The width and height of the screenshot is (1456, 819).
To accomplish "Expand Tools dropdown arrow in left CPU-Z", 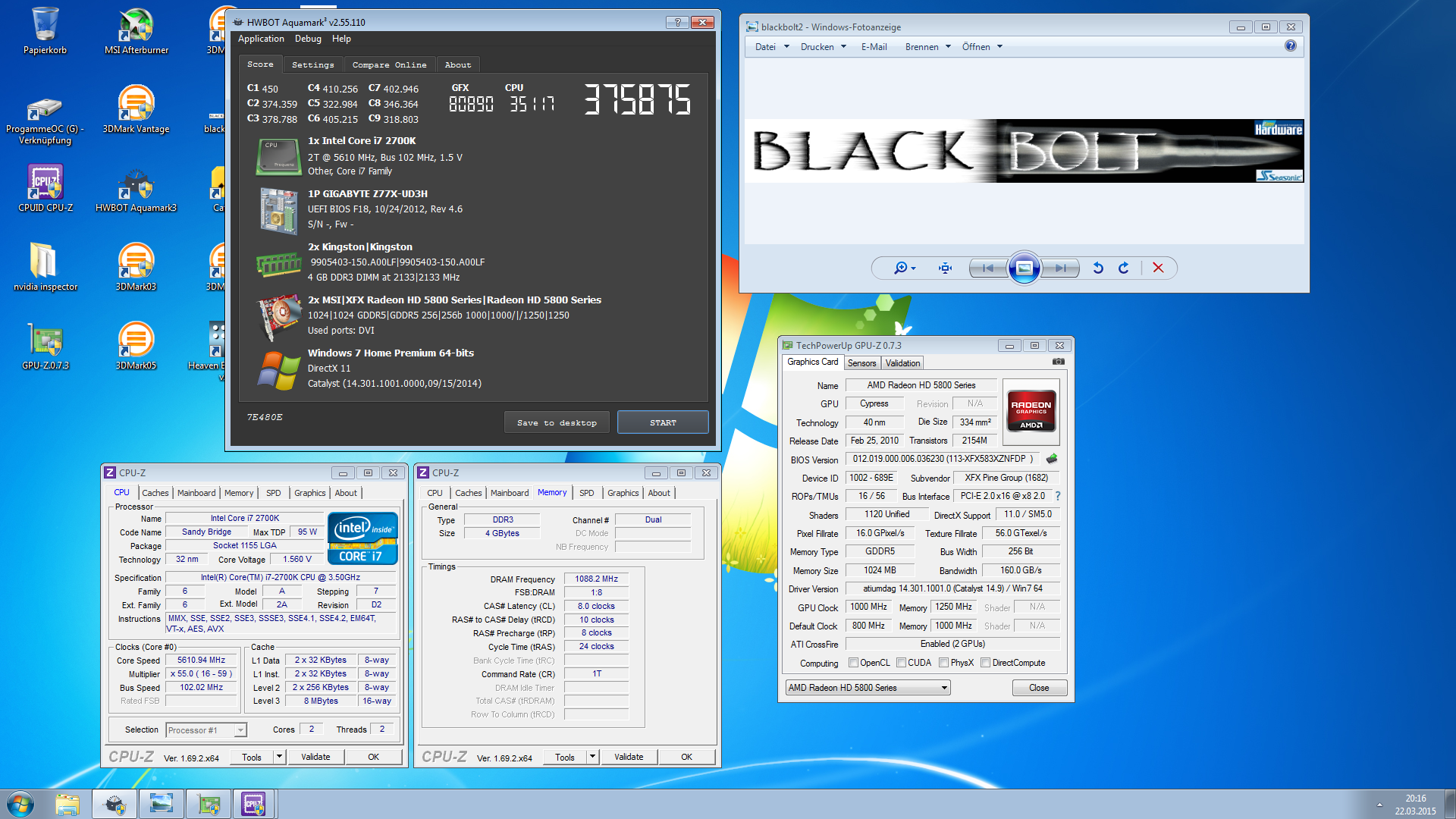I will click(x=279, y=757).
